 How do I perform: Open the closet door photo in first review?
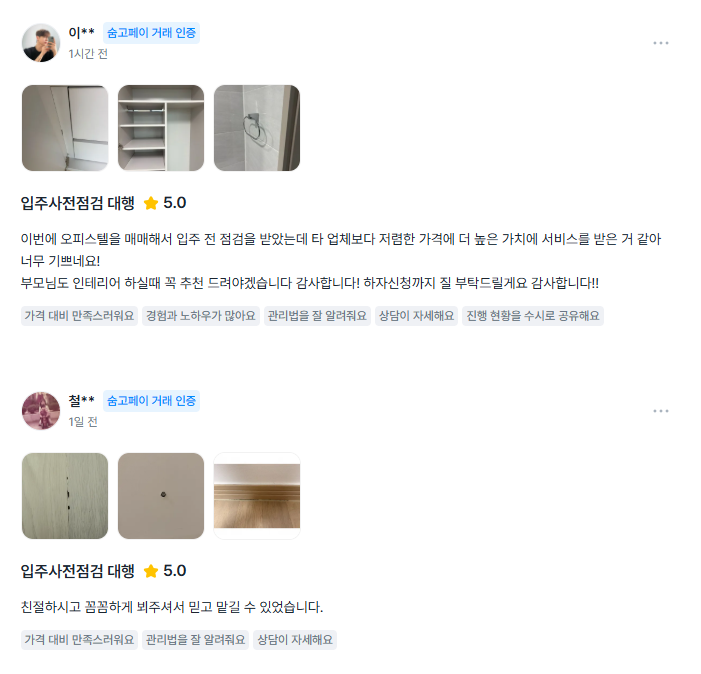[x=65, y=128]
